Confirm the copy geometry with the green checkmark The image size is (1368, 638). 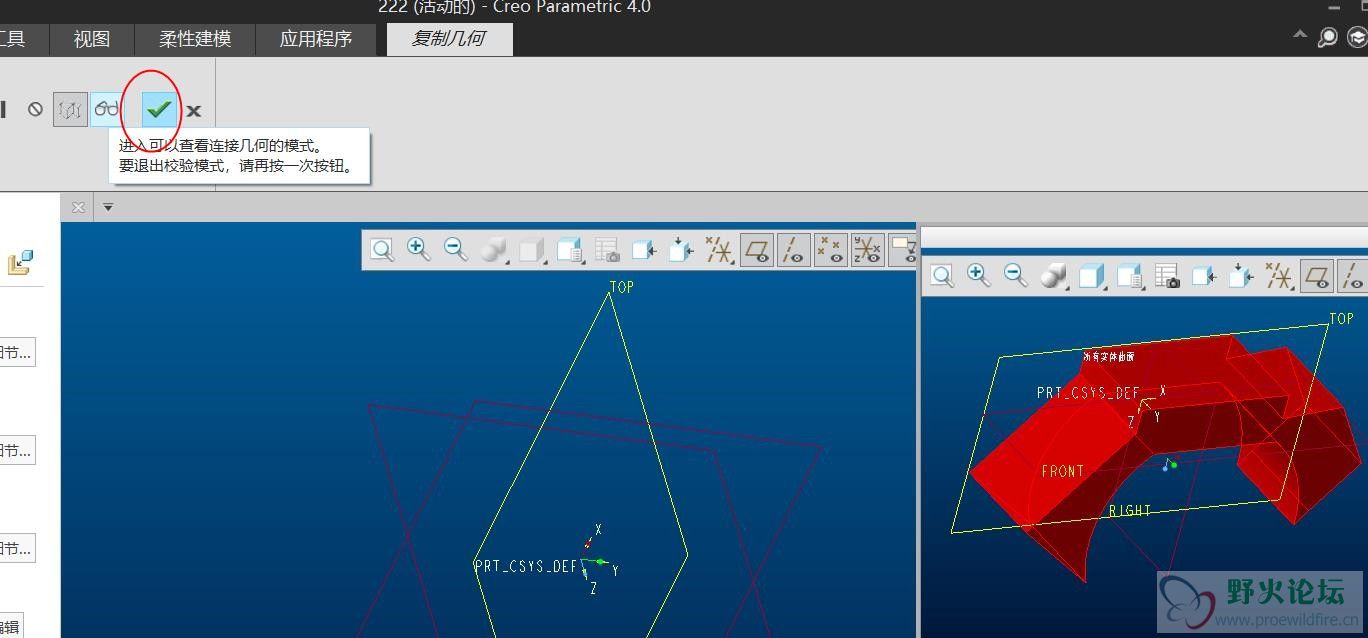(x=158, y=109)
